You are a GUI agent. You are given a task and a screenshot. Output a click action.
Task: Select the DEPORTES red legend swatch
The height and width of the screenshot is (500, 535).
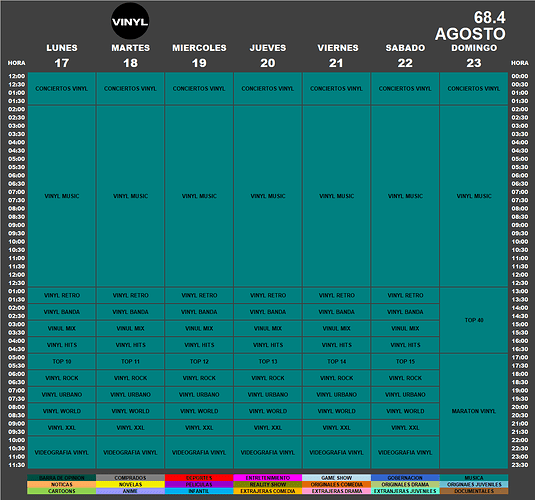(x=199, y=478)
